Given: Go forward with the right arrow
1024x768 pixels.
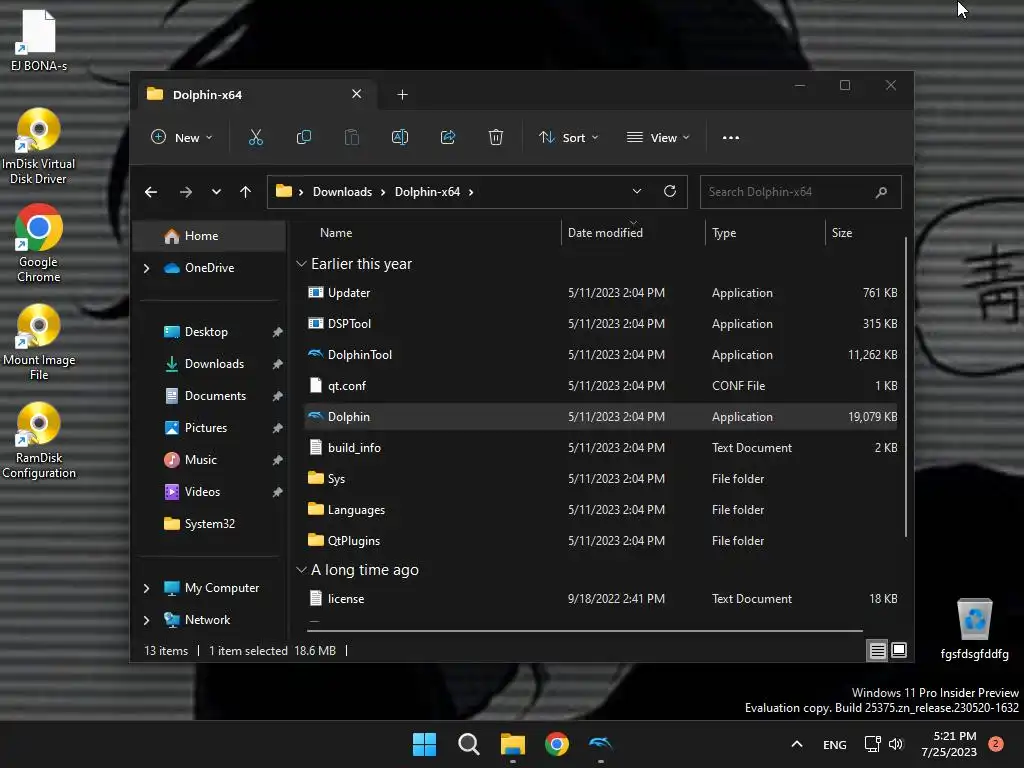Looking at the screenshot, I should pyautogui.click(x=185, y=192).
